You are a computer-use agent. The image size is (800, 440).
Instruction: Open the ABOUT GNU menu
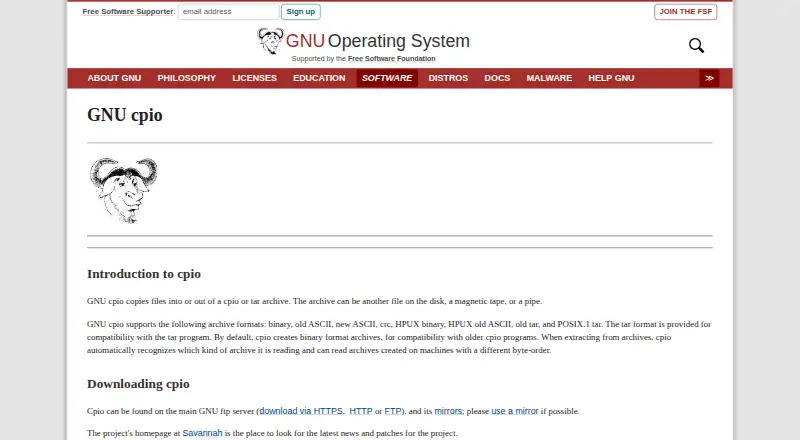tap(114, 78)
